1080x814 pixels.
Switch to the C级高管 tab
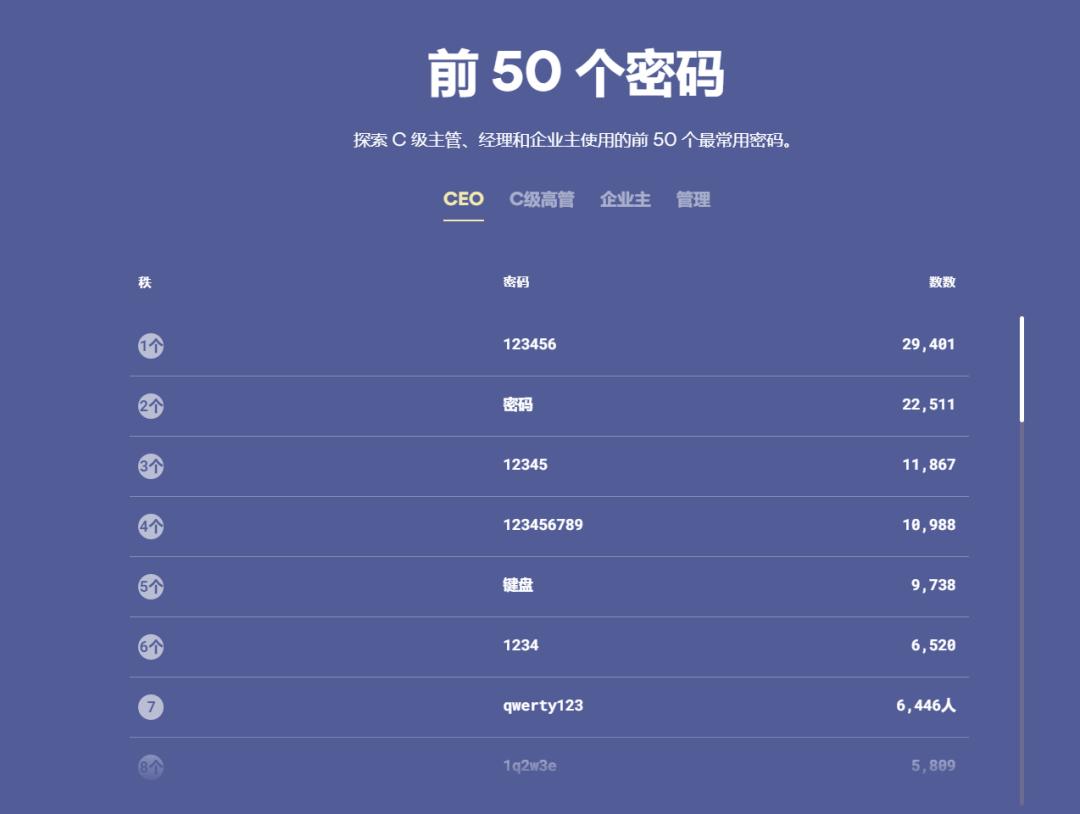click(x=542, y=199)
